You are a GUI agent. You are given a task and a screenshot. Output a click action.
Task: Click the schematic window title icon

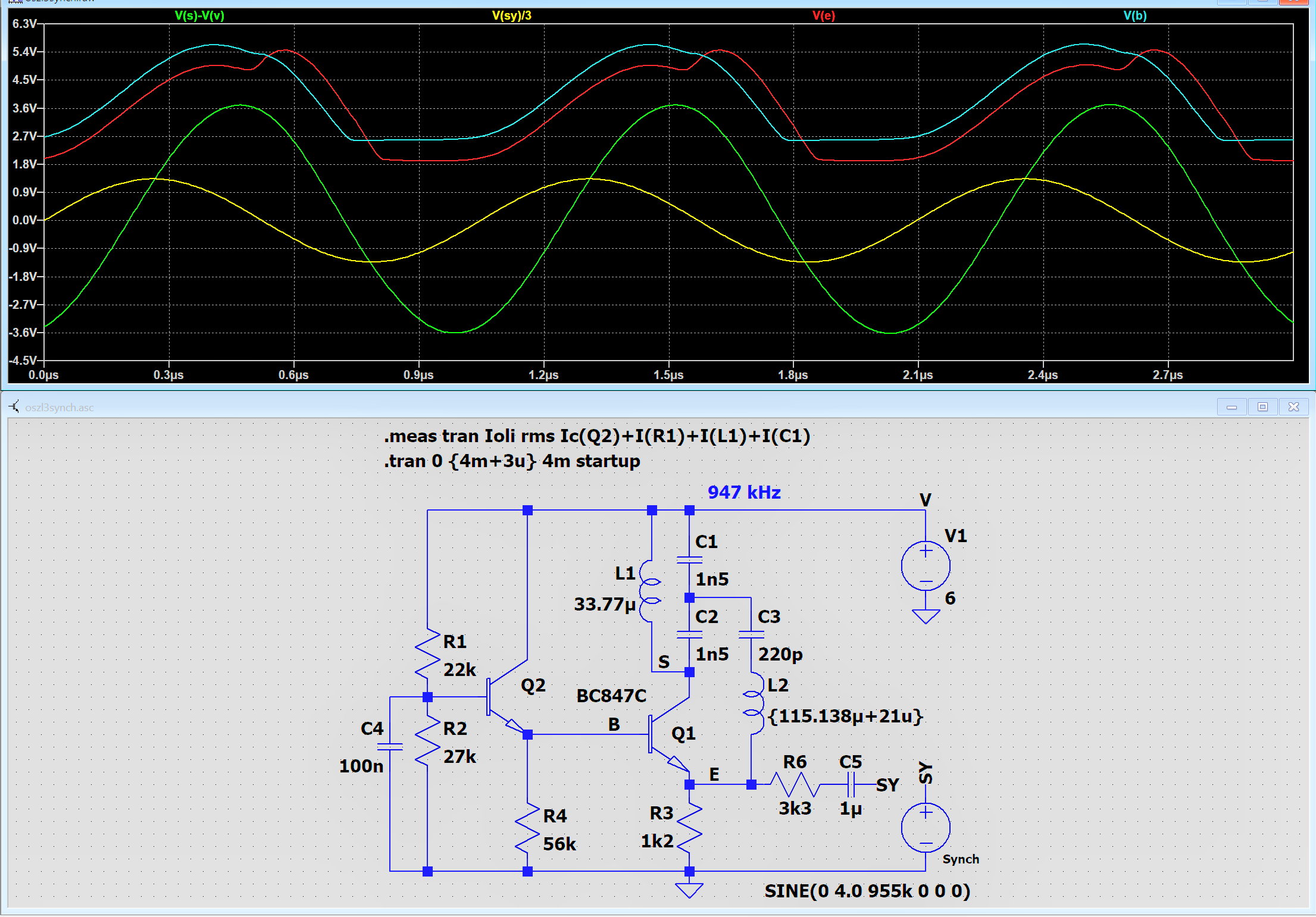(14, 407)
